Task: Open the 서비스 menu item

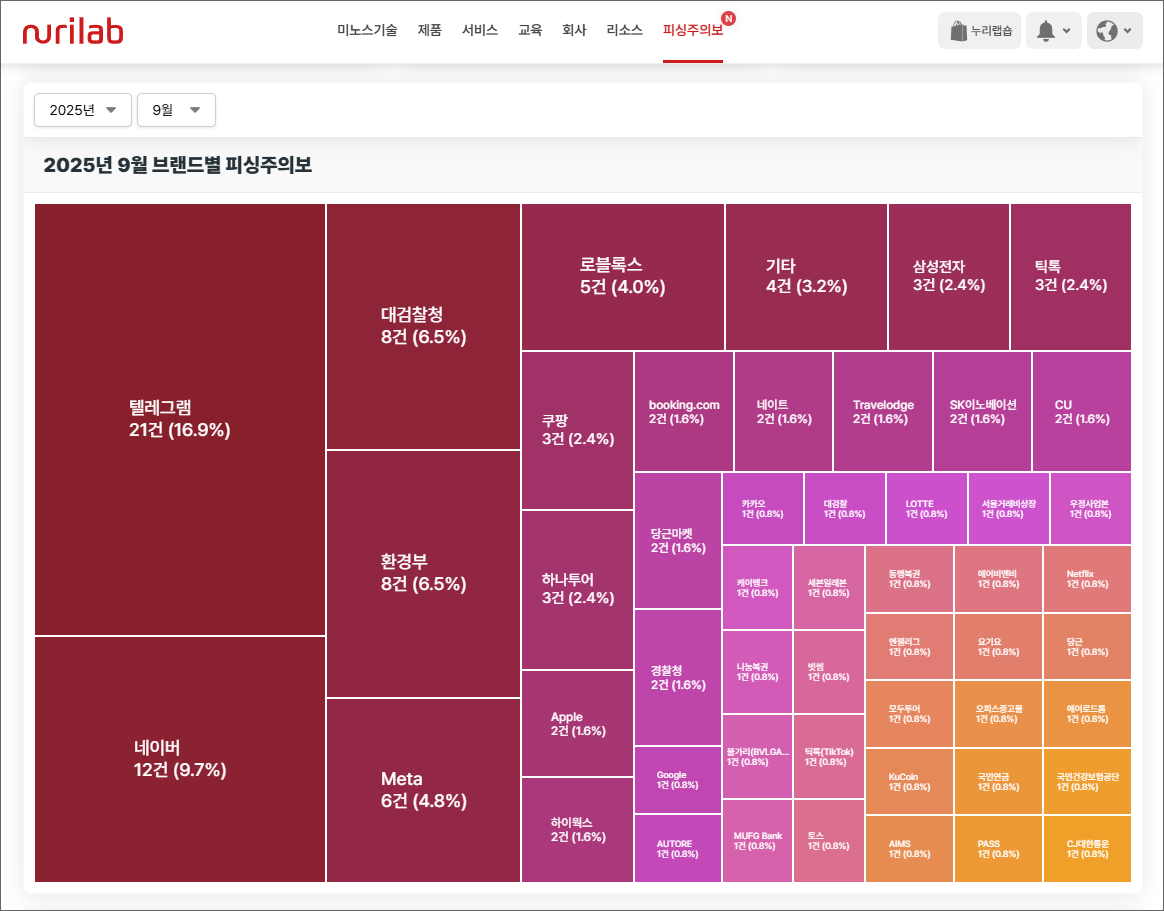Action: pyautogui.click(x=479, y=30)
